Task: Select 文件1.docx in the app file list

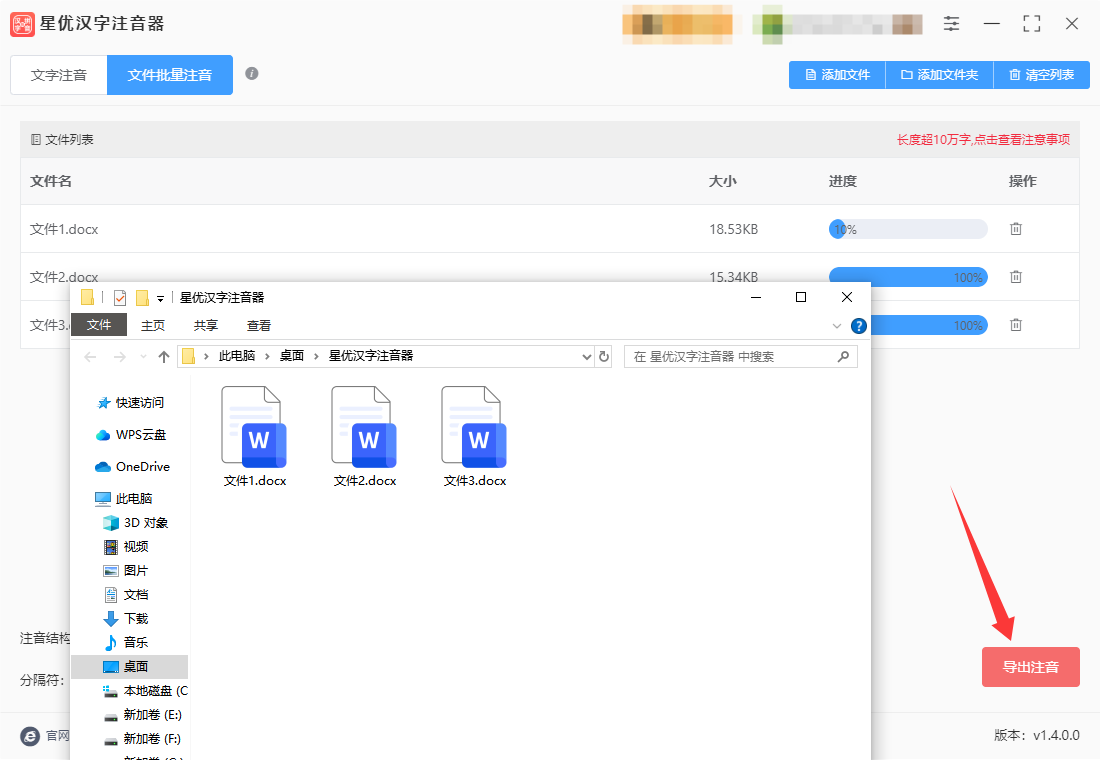Action: 64,229
